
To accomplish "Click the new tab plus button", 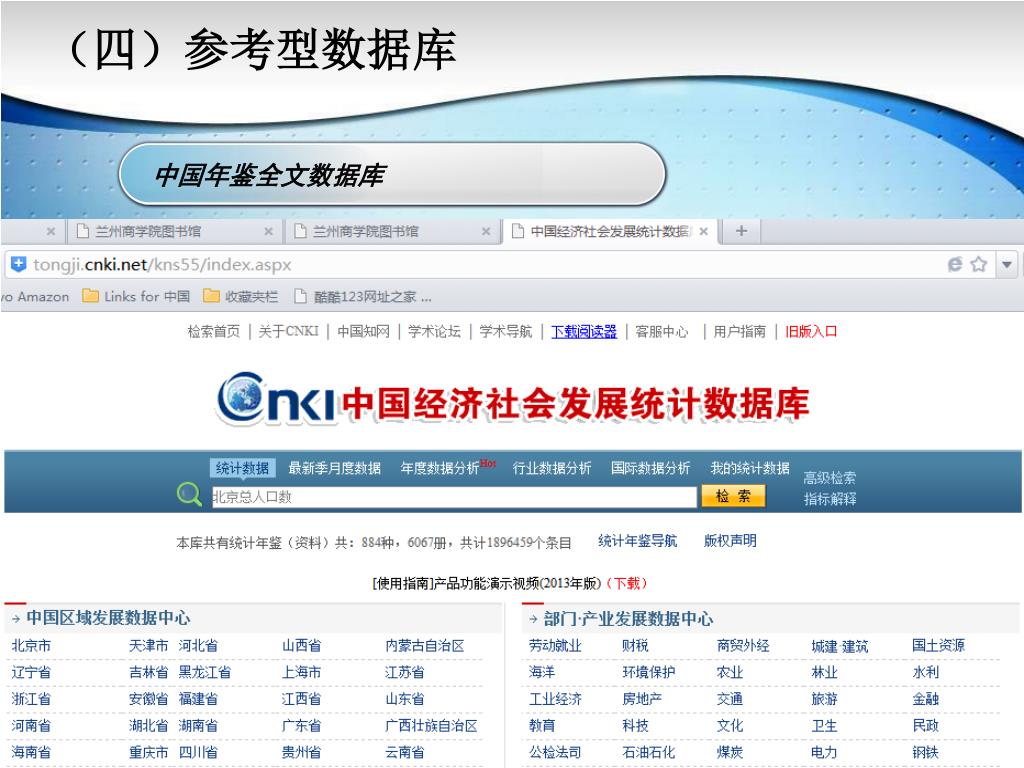I will coord(741,231).
